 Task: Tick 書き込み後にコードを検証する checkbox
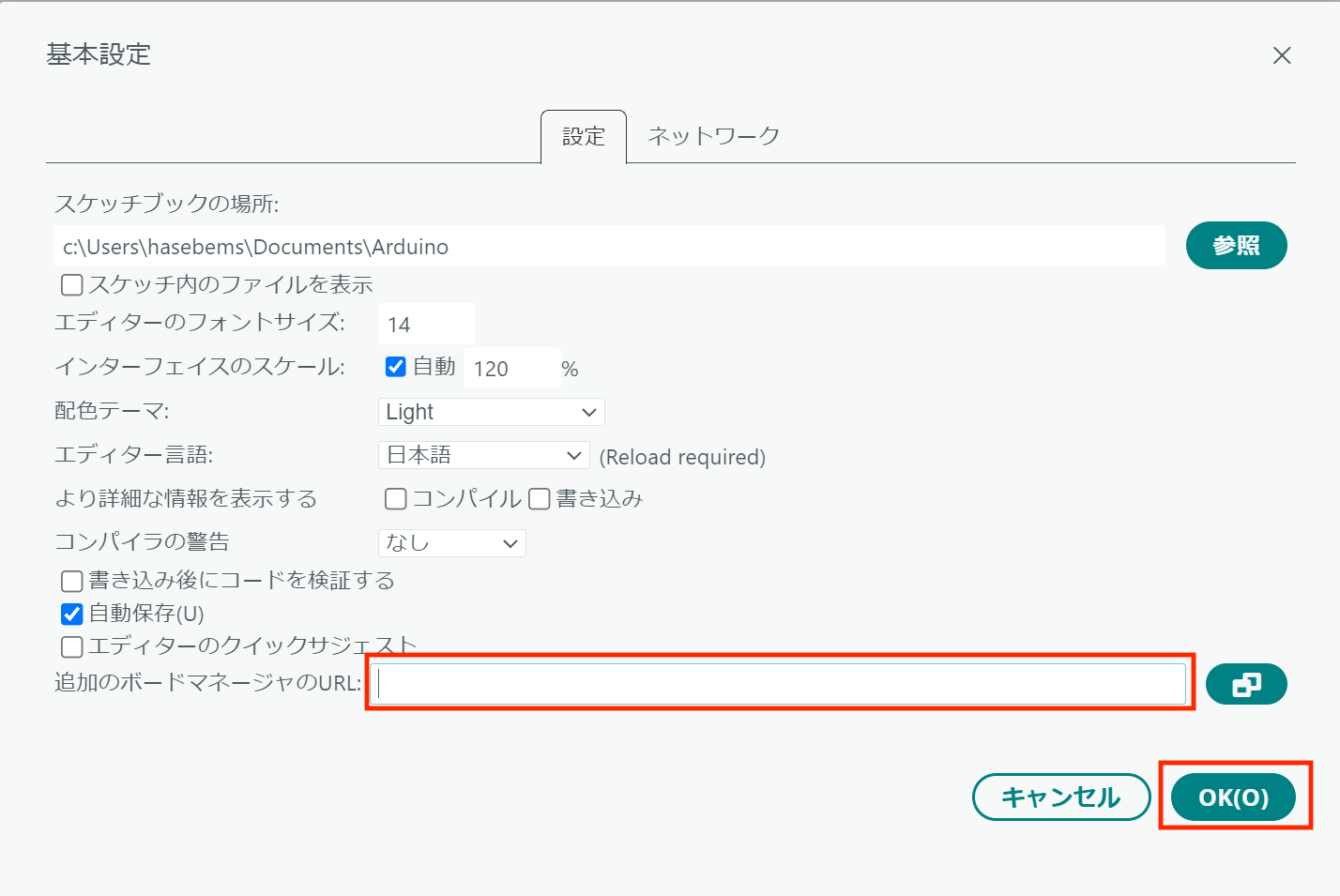click(x=72, y=581)
